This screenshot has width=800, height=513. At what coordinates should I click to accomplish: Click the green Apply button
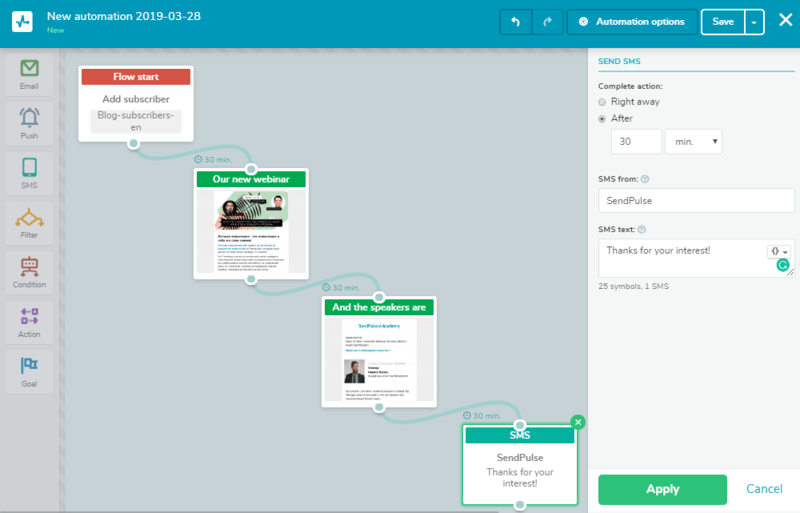point(662,489)
